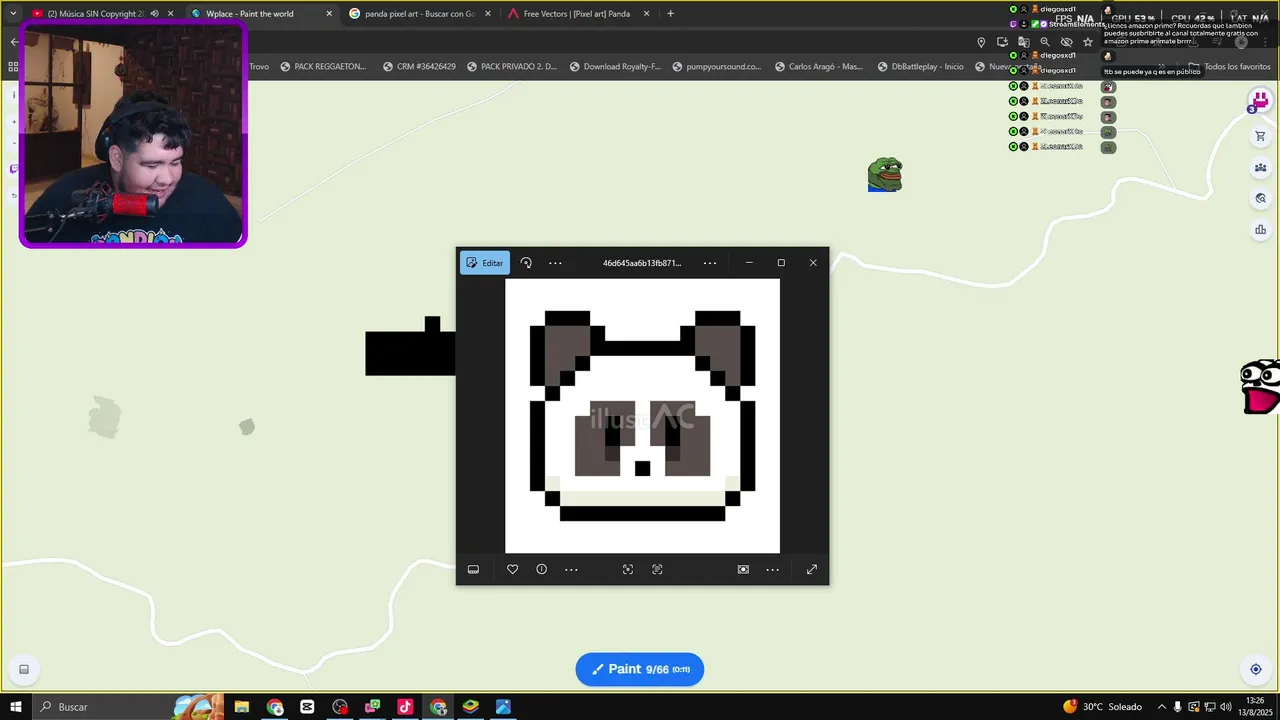Open DbBattleplay - Inicio bookmark
This screenshot has width=1280, height=720.
[921, 67]
